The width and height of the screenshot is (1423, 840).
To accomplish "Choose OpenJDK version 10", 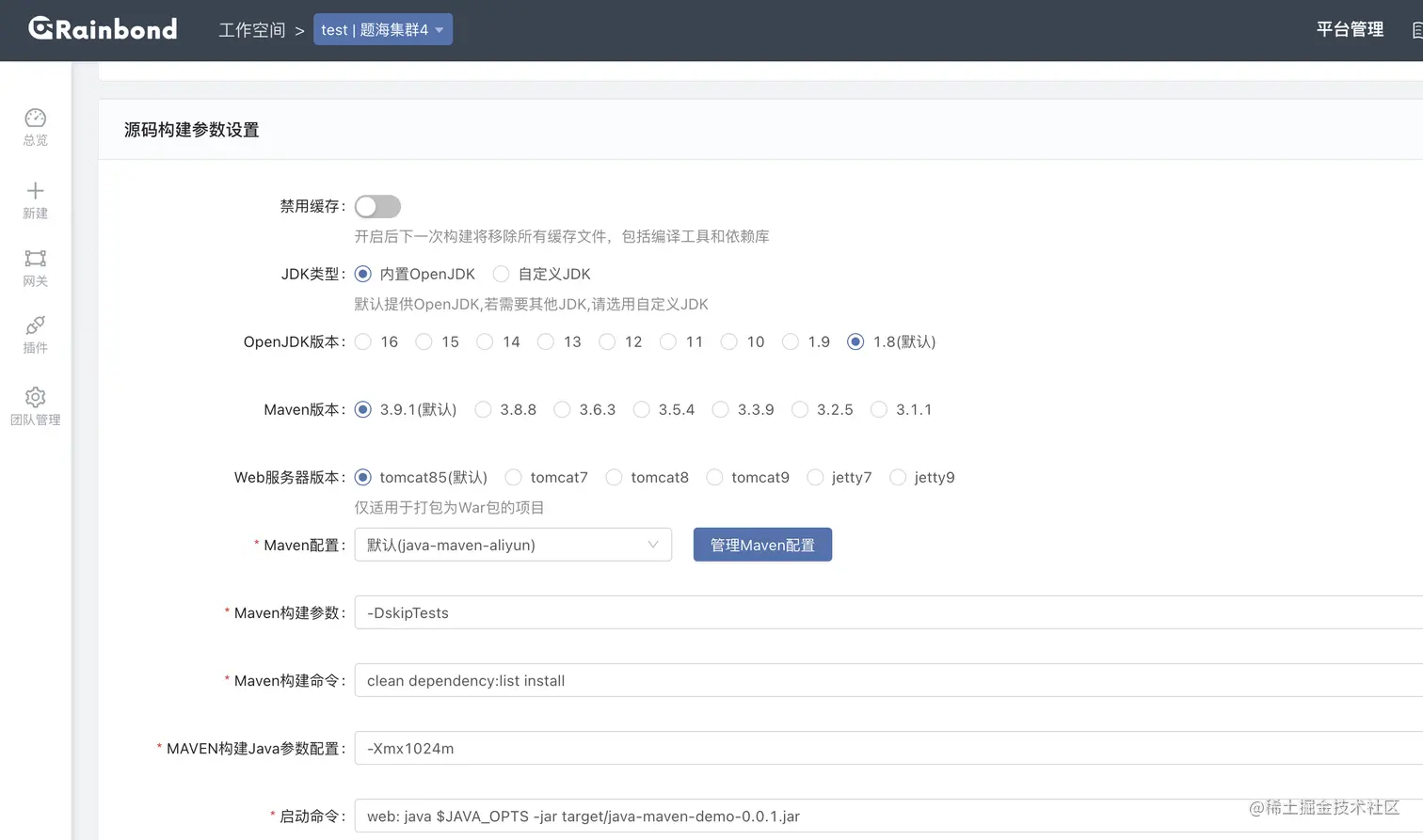I will pos(728,341).
